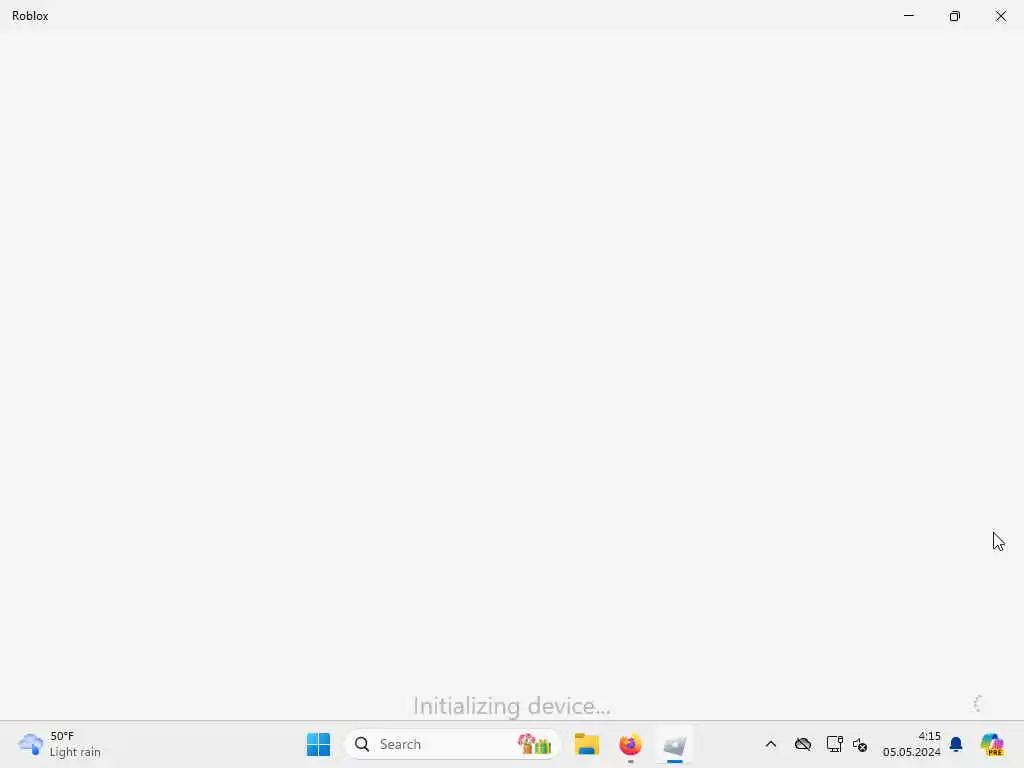Click the flowers search highlight icon

(534, 744)
